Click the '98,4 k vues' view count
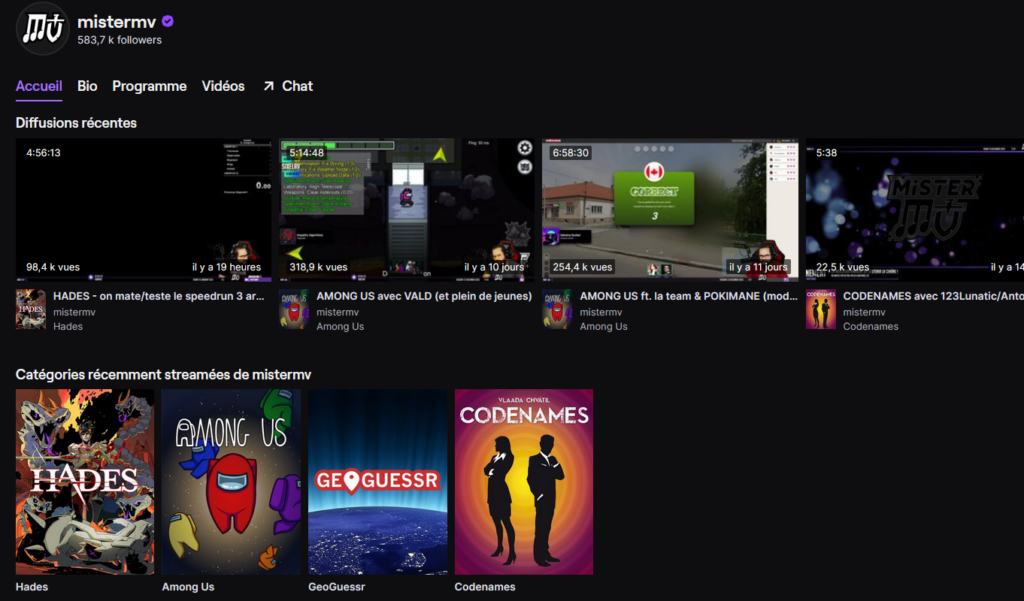 coord(53,267)
